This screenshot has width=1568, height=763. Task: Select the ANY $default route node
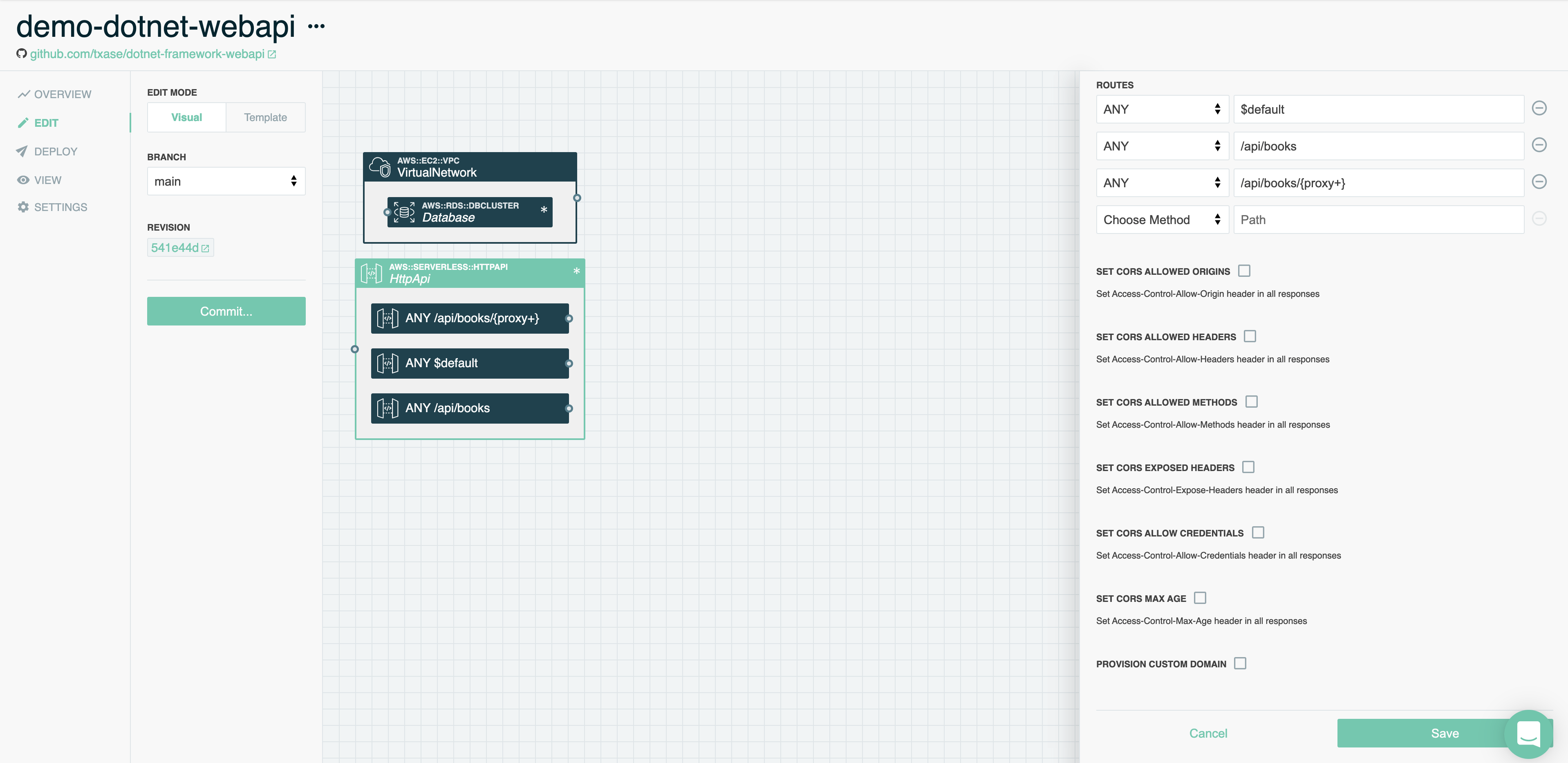[x=470, y=364]
